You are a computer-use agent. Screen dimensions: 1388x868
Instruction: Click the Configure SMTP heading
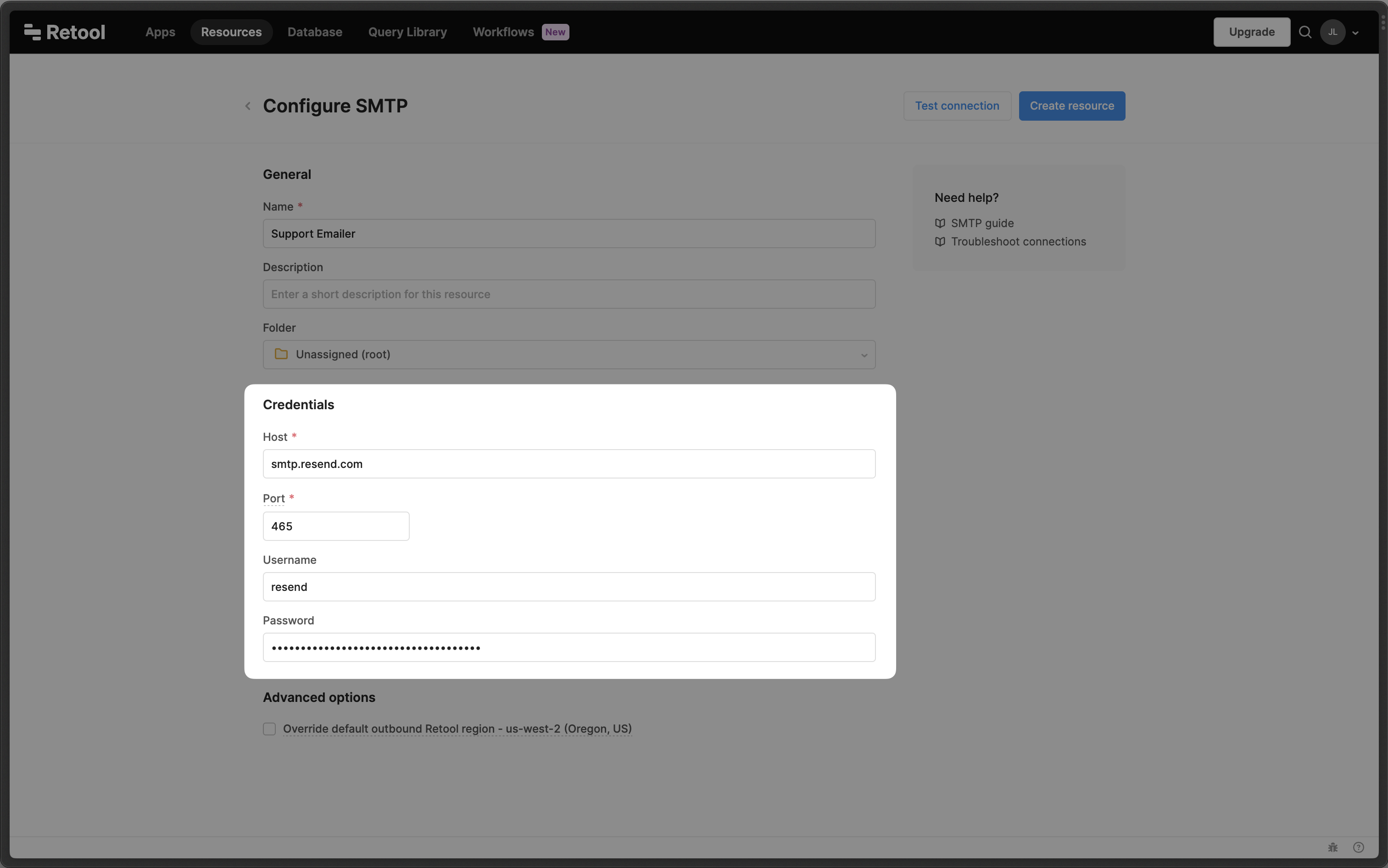click(x=335, y=106)
